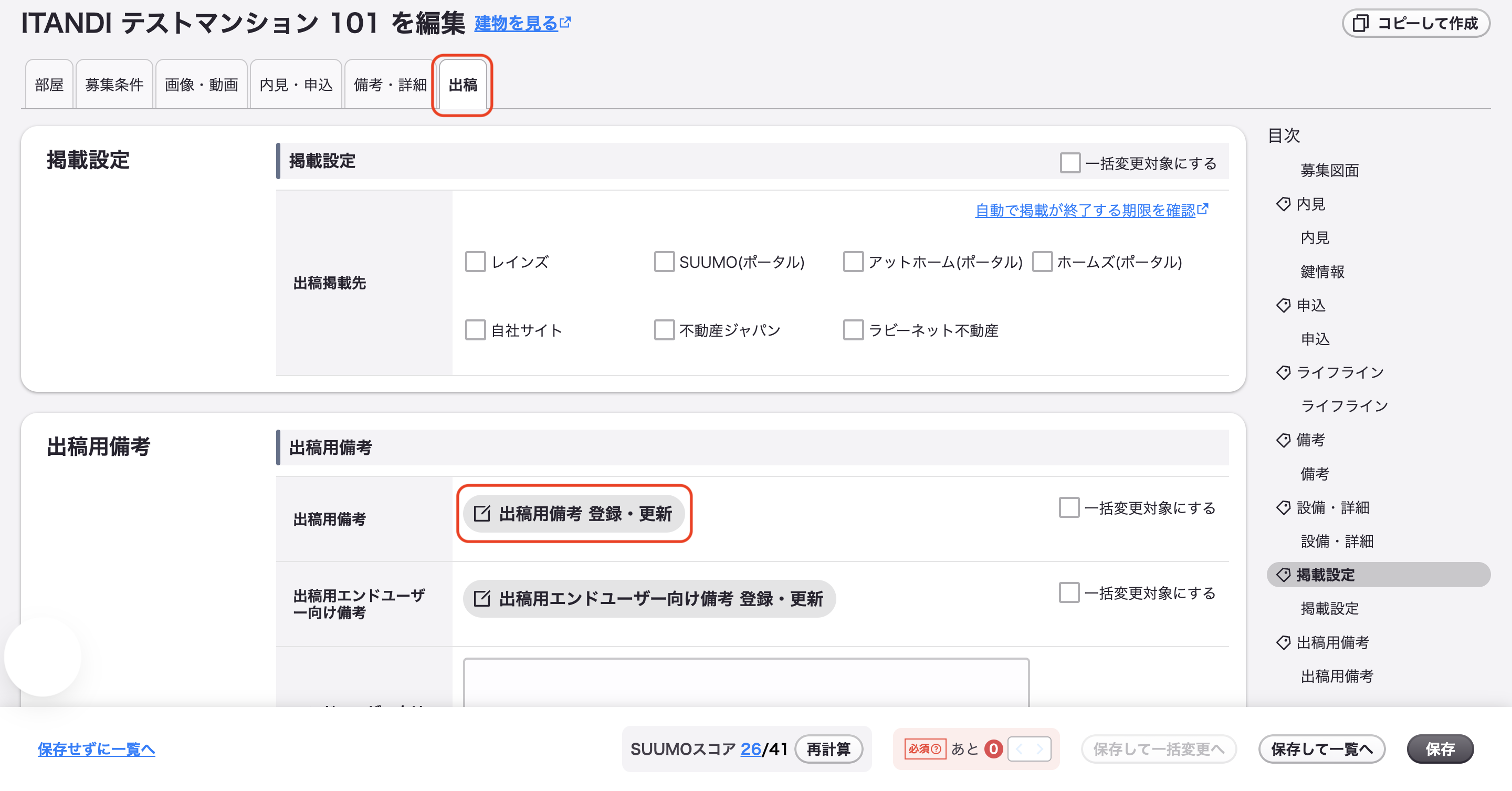Jump to the 内見 sub-item in 目次

1315,238
